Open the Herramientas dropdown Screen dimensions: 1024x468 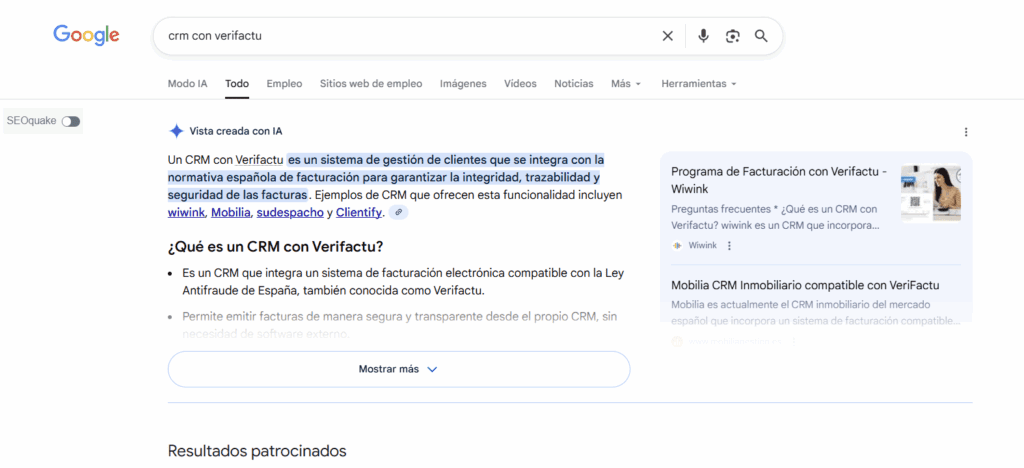coord(698,84)
